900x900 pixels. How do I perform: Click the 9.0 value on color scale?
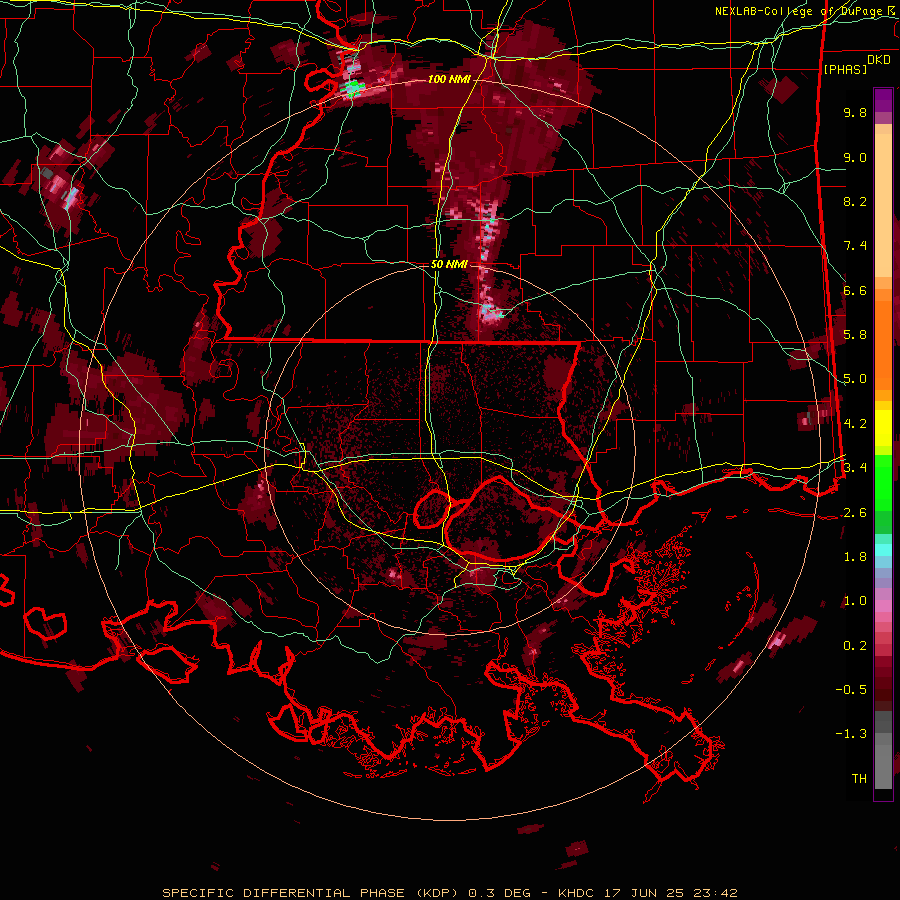point(855,157)
